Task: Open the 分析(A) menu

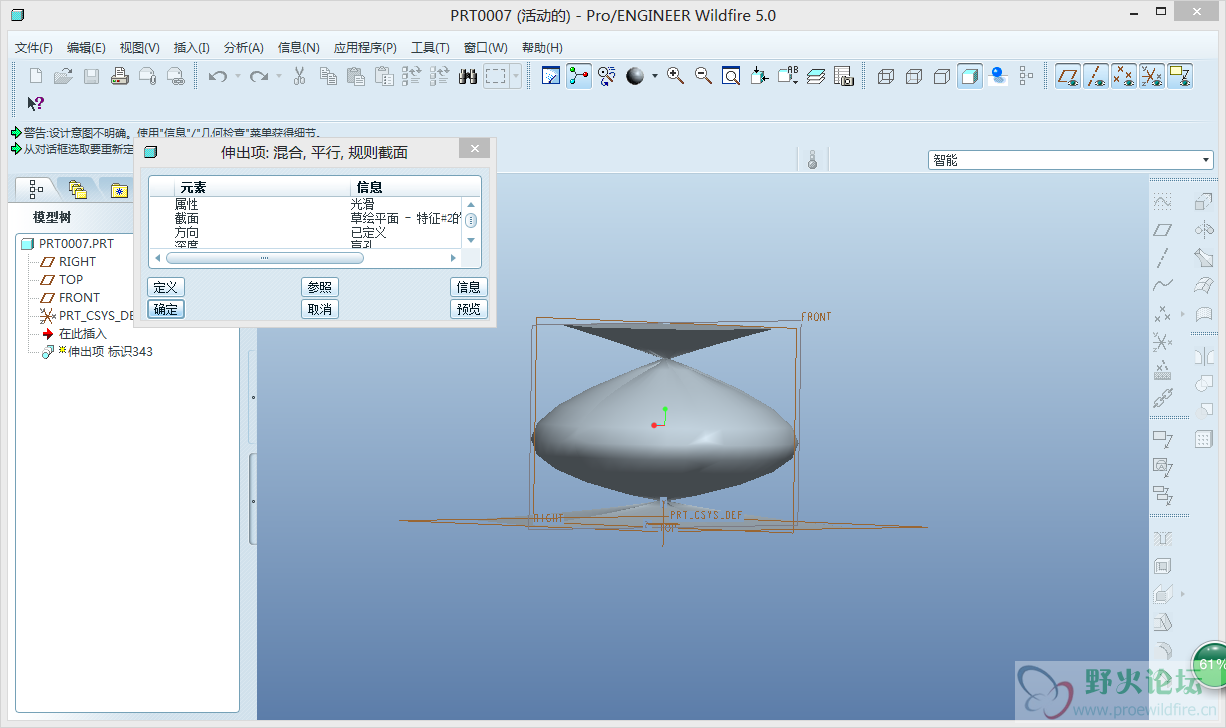Action: (243, 47)
